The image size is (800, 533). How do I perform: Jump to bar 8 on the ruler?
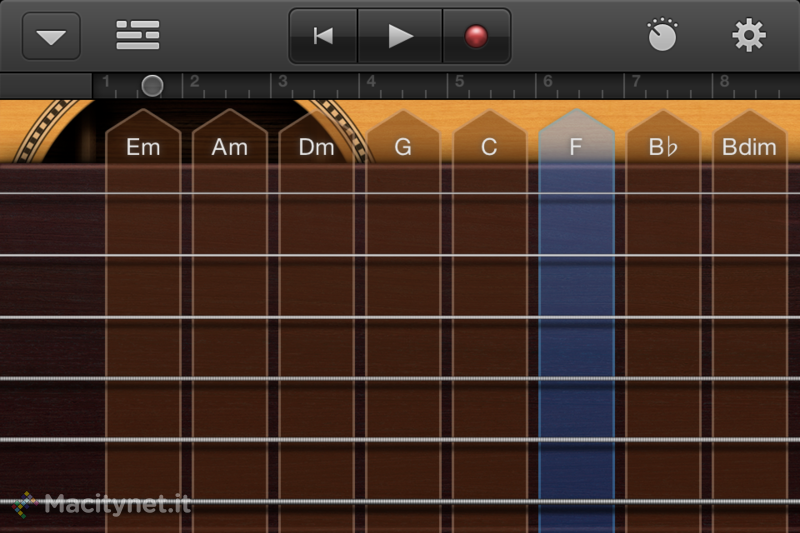tap(723, 84)
